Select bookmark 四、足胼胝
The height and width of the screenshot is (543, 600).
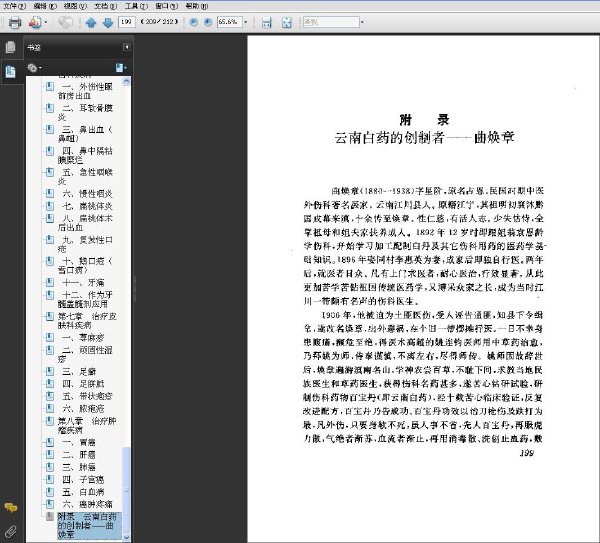[83, 384]
